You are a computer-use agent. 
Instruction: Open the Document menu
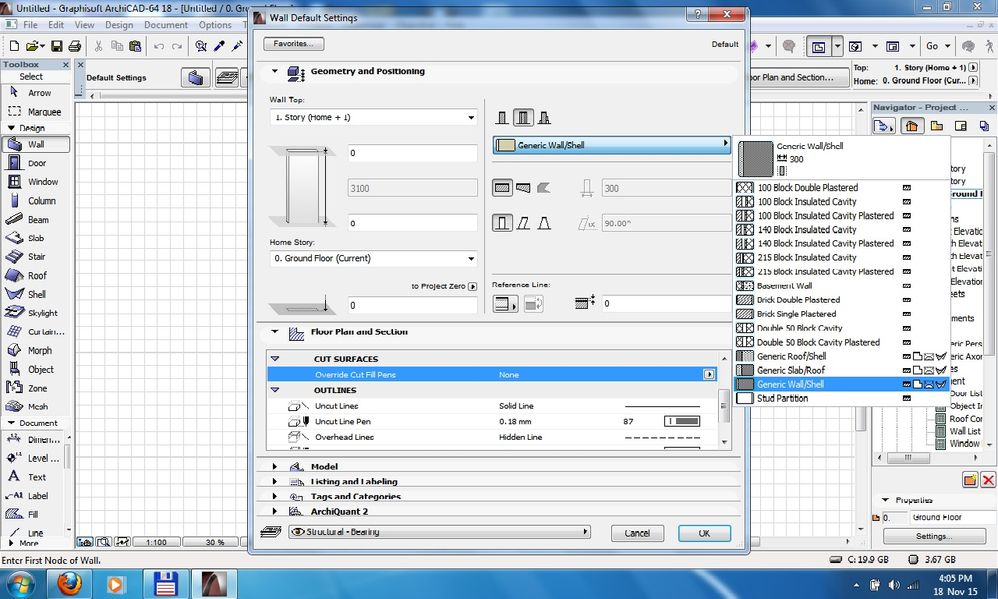(165, 25)
